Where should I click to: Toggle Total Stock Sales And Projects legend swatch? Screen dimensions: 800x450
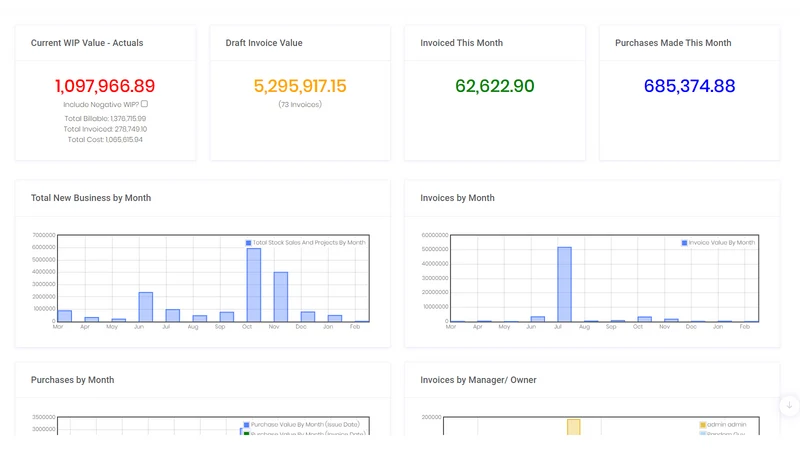pyautogui.click(x=248, y=243)
